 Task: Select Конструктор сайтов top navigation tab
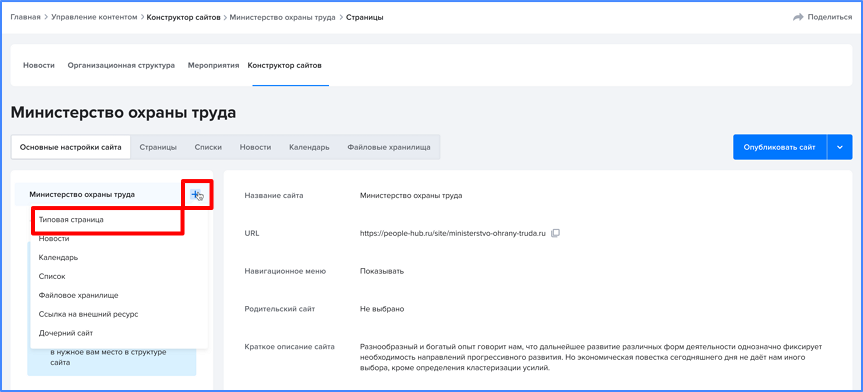(x=285, y=66)
